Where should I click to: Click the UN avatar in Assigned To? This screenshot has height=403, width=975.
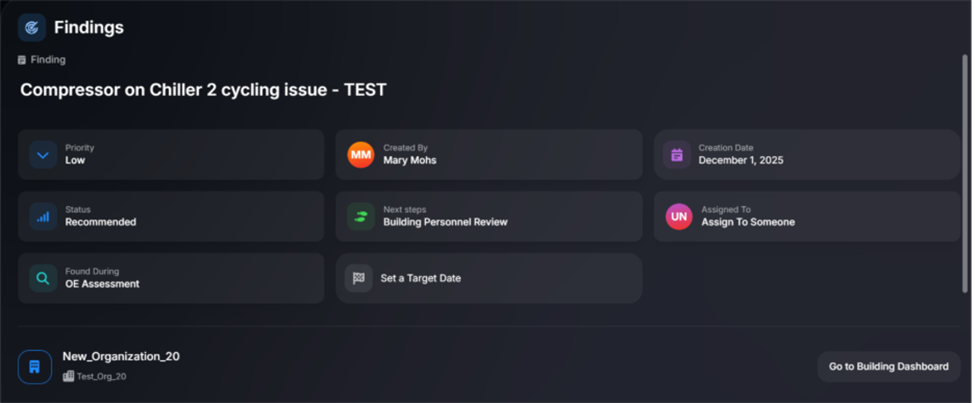click(x=679, y=216)
